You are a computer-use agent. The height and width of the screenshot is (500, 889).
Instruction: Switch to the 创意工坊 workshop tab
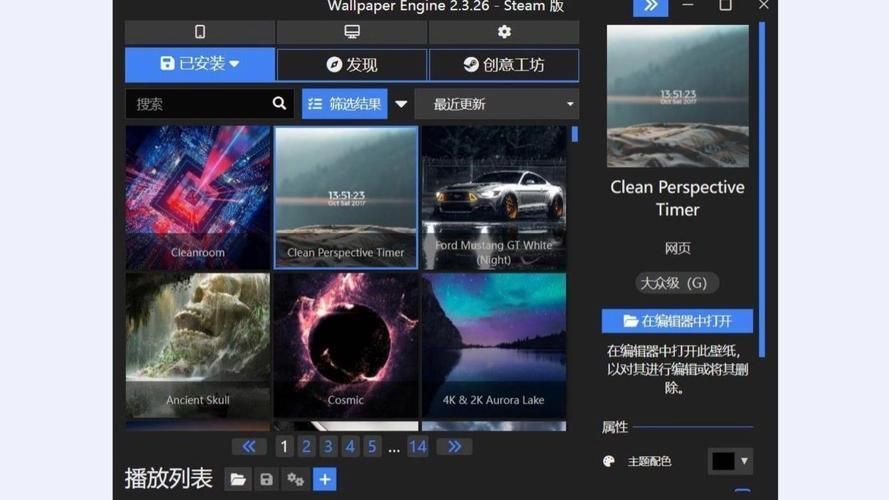504,65
